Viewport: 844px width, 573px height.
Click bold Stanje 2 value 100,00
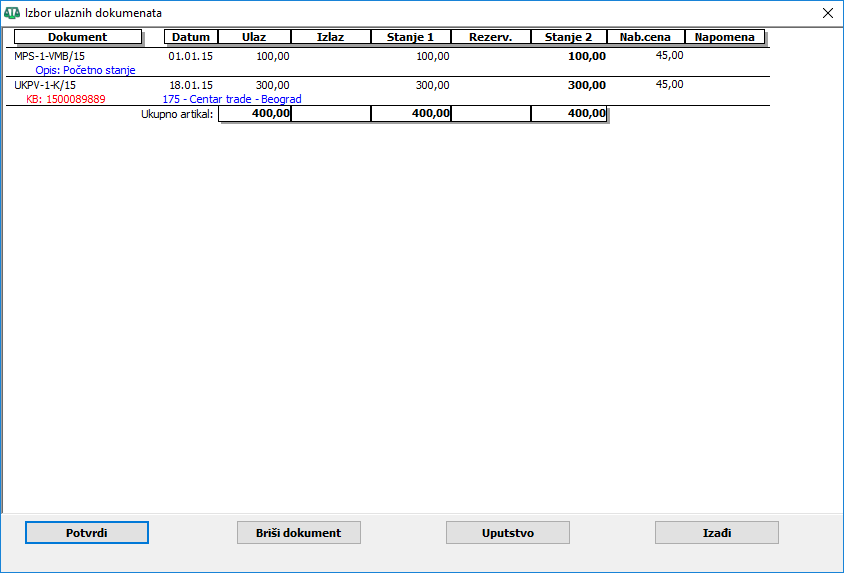587,56
